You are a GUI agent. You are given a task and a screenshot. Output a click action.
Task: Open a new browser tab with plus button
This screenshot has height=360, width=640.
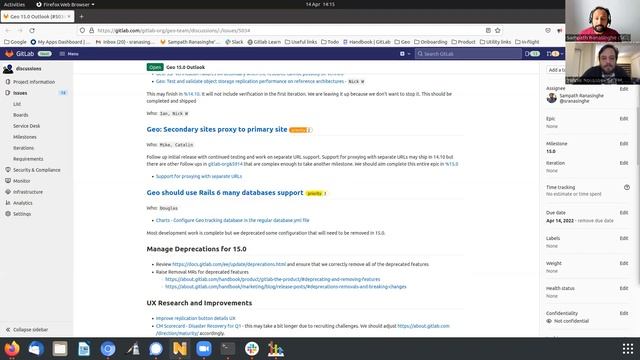[81, 16]
